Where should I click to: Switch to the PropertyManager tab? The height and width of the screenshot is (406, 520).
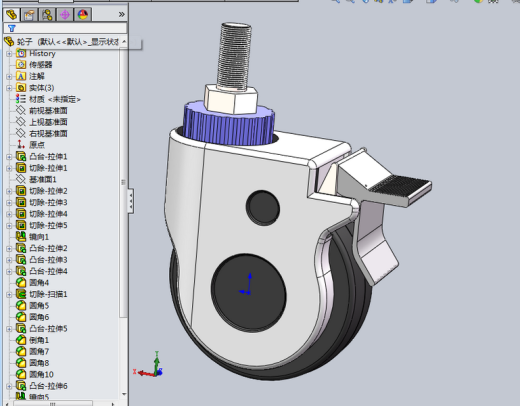[x=29, y=15]
